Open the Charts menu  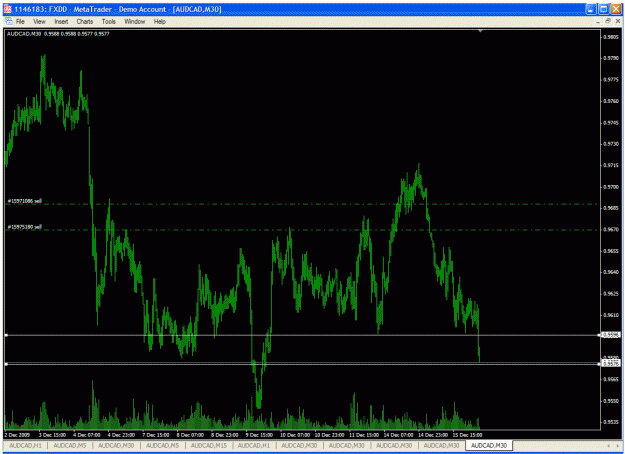(85, 22)
